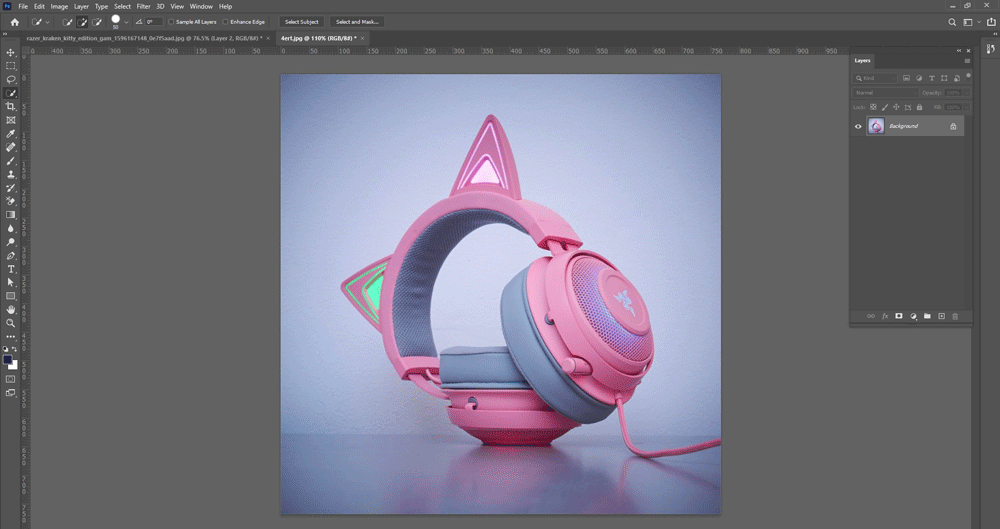Select the Frame tool
The width and height of the screenshot is (1000, 529).
point(11,120)
